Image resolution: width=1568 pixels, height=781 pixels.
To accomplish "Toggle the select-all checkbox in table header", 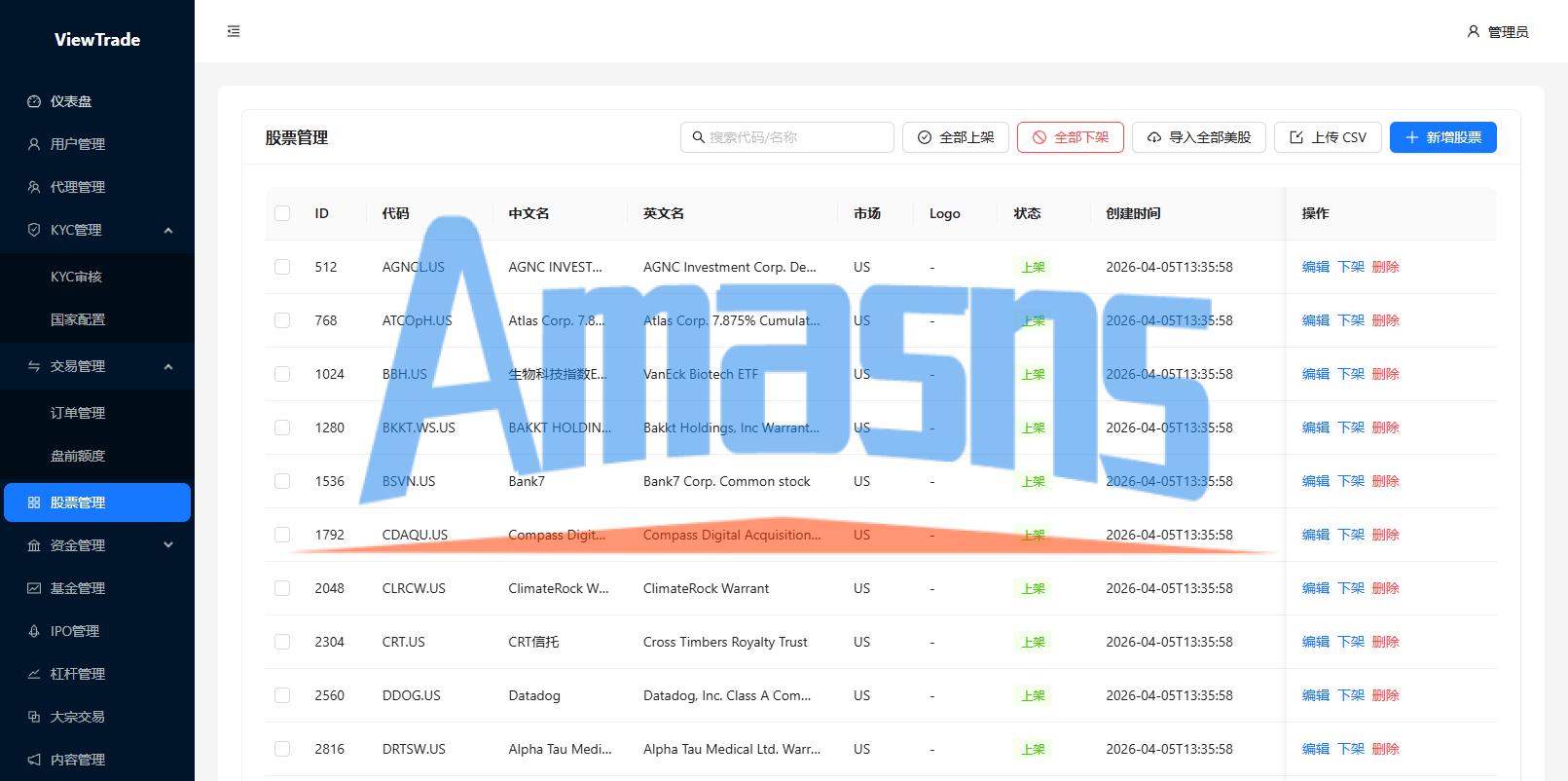I will tap(282, 213).
